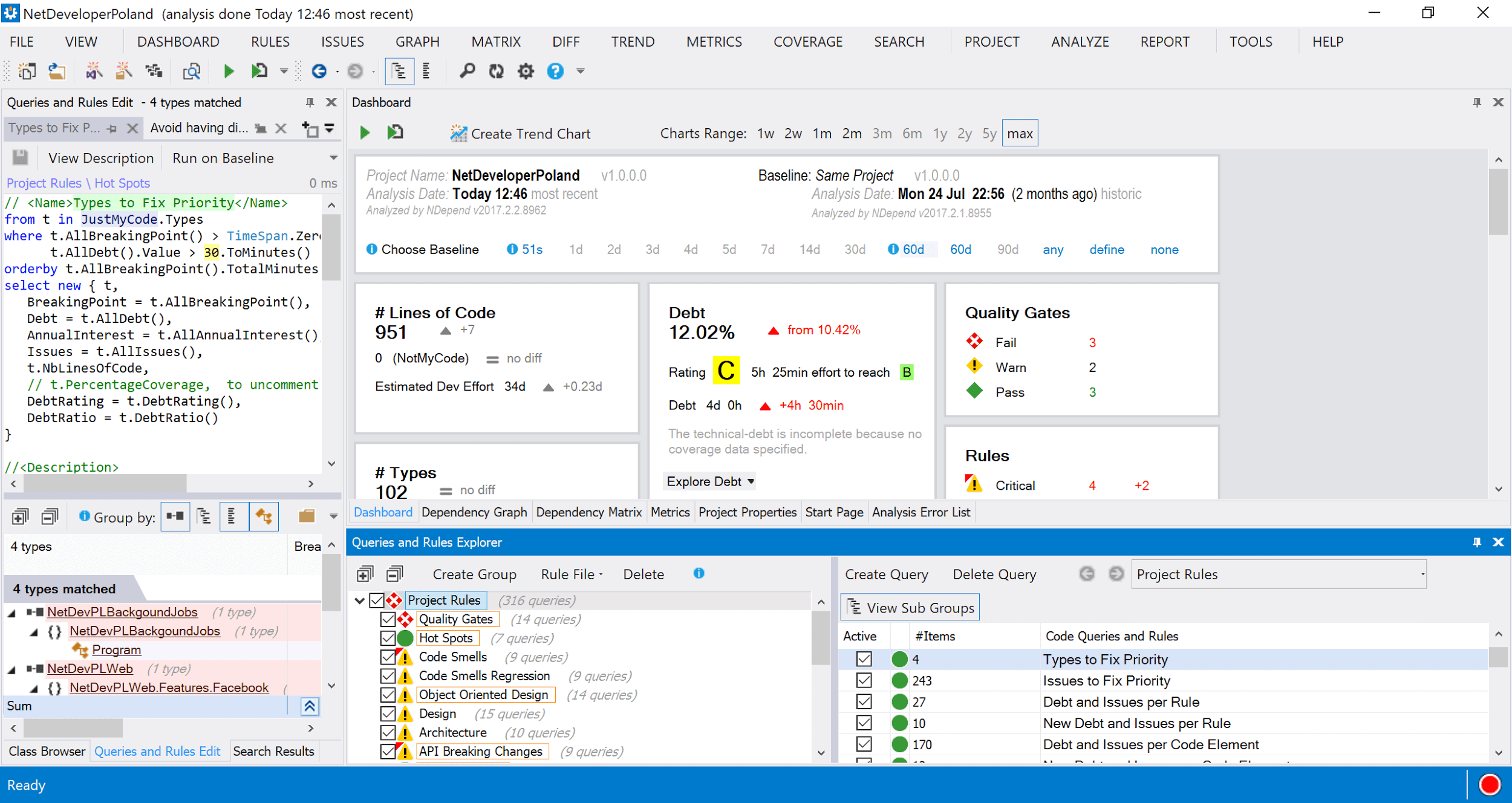The height and width of the screenshot is (803, 1512).
Task: Click the Create Trend Chart icon
Action: pyautogui.click(x=458, y=134)
